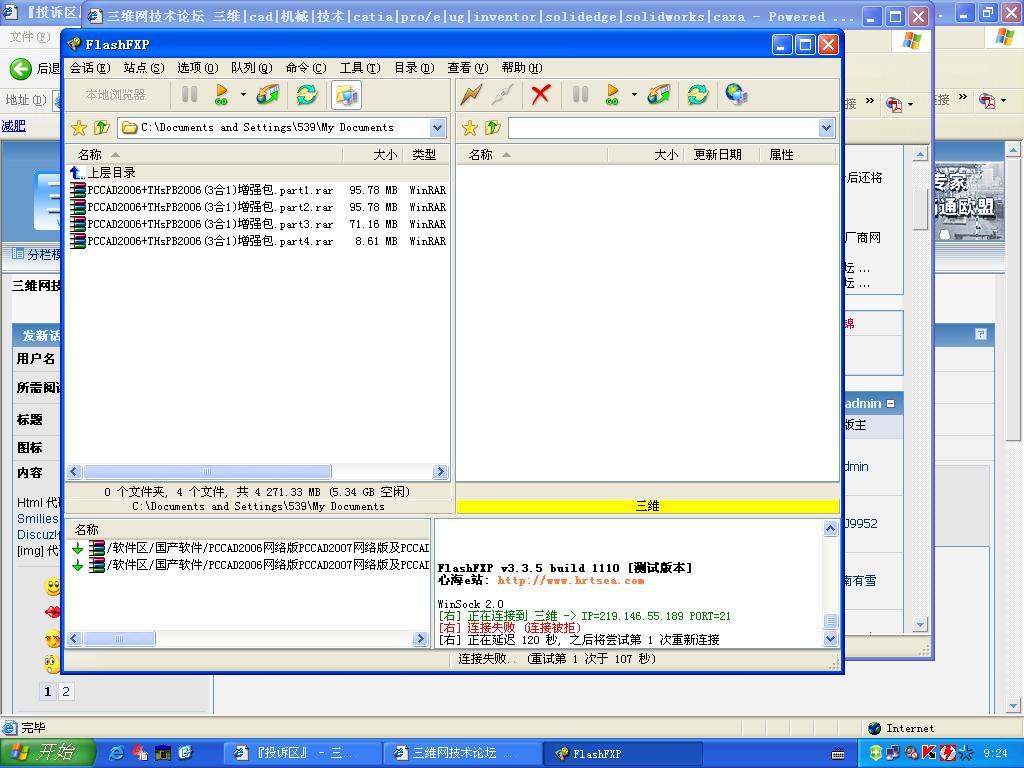This screenshot has width=1024, height=768.
Task: Switch to 三维网技术论坛 taskbar window
Action: click(x=461, y=754)
